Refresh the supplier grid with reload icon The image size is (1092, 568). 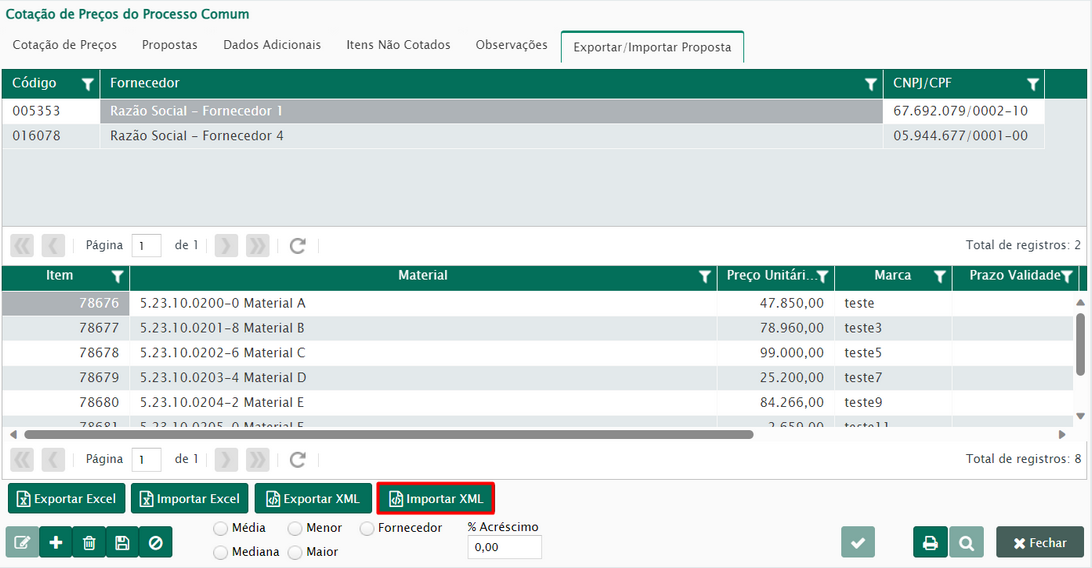click(x=297, y=245)
